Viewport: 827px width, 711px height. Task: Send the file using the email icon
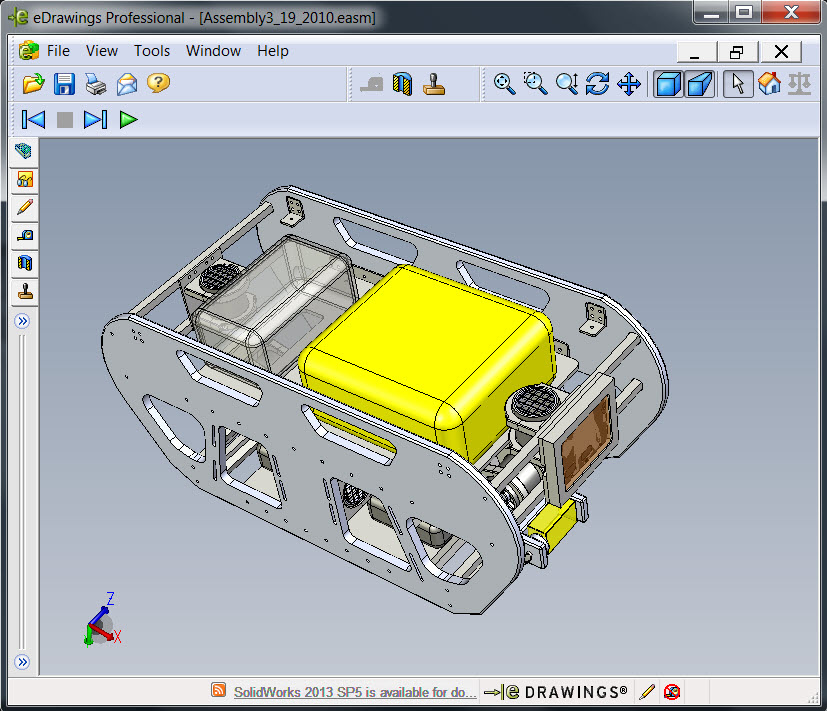(125, 84)
